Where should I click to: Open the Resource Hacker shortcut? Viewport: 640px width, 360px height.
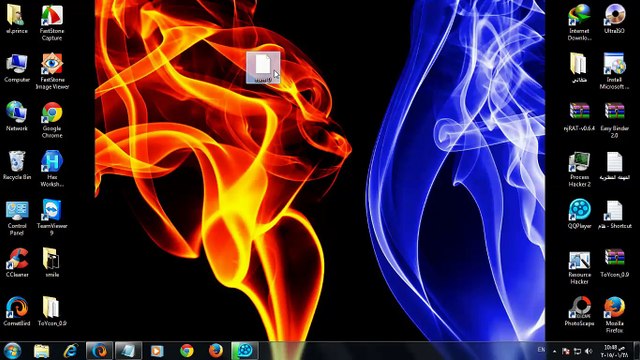click(579, 267)
